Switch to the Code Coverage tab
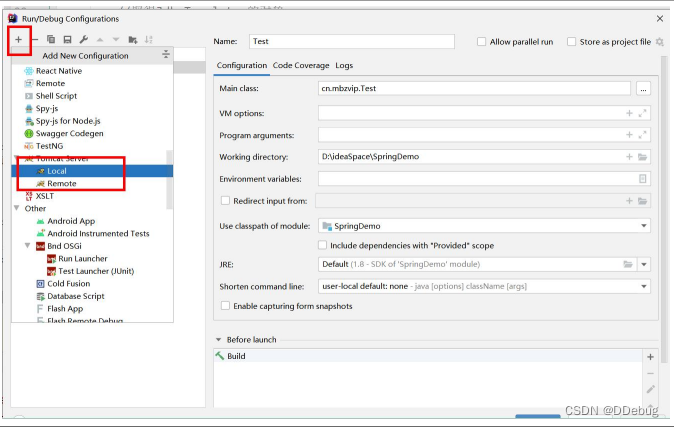 (x=301, y=65)
